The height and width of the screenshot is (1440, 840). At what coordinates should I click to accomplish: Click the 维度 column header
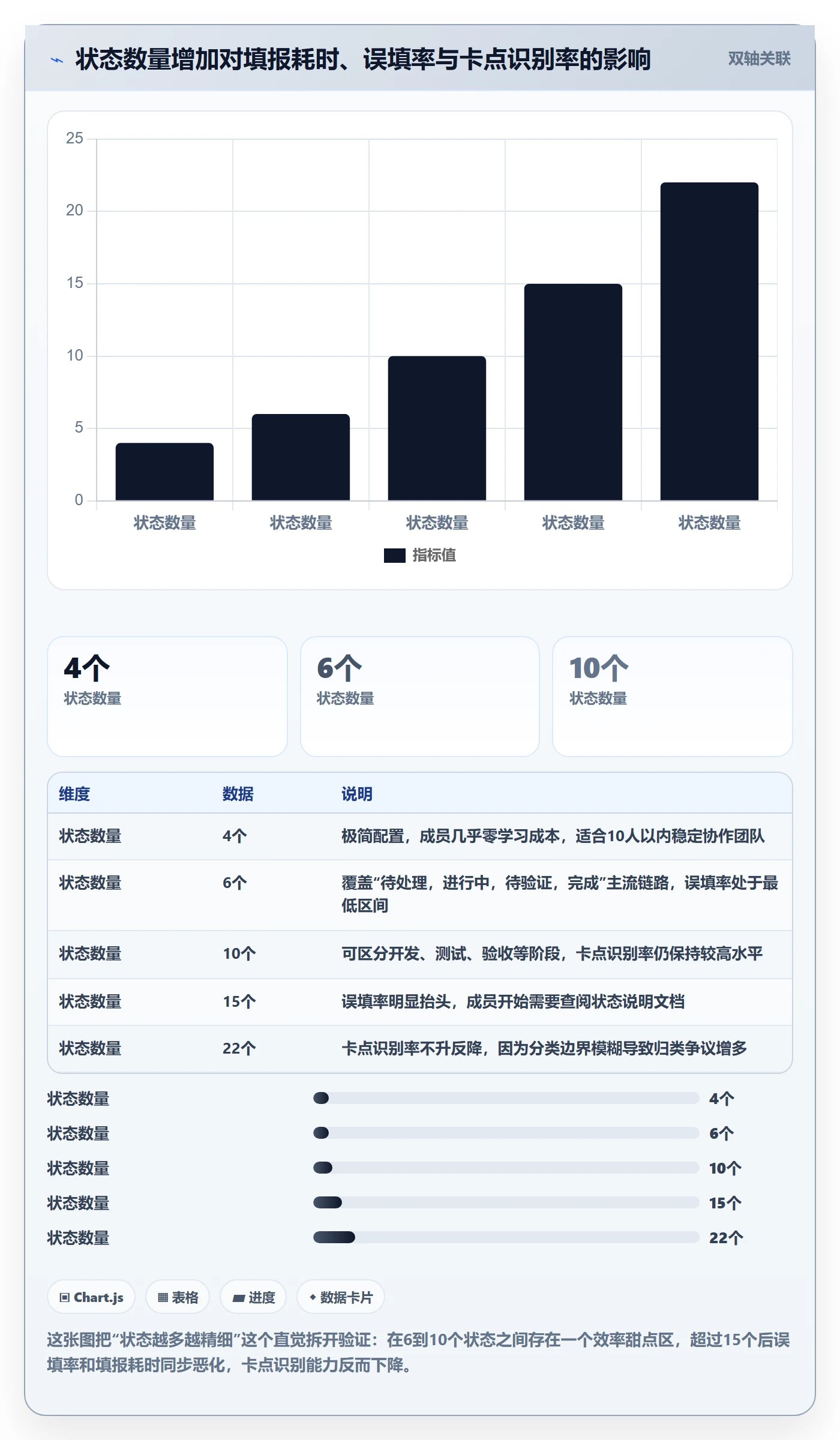click(x=74, y=794)
